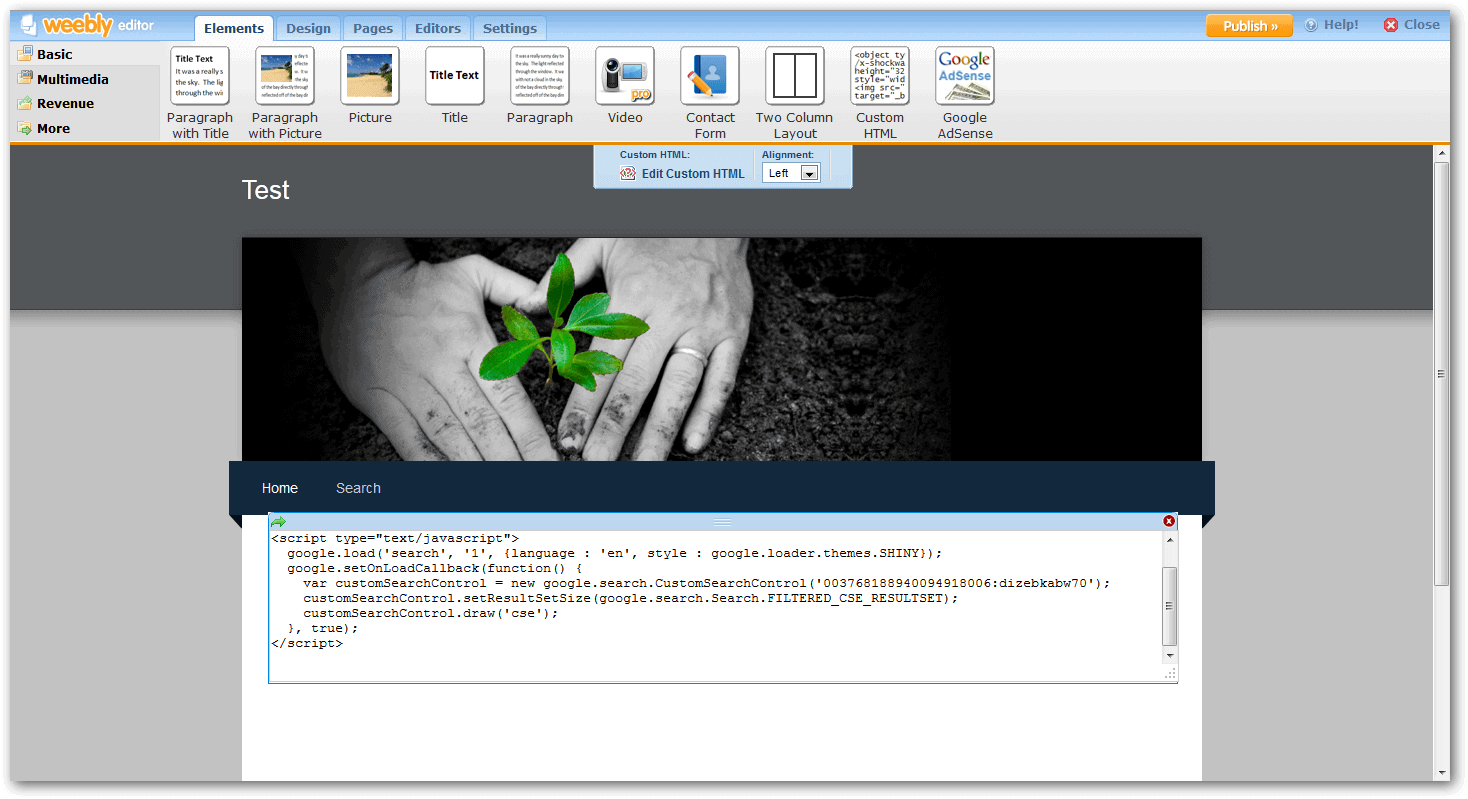Switch to the Settings tab

(510, 28)
